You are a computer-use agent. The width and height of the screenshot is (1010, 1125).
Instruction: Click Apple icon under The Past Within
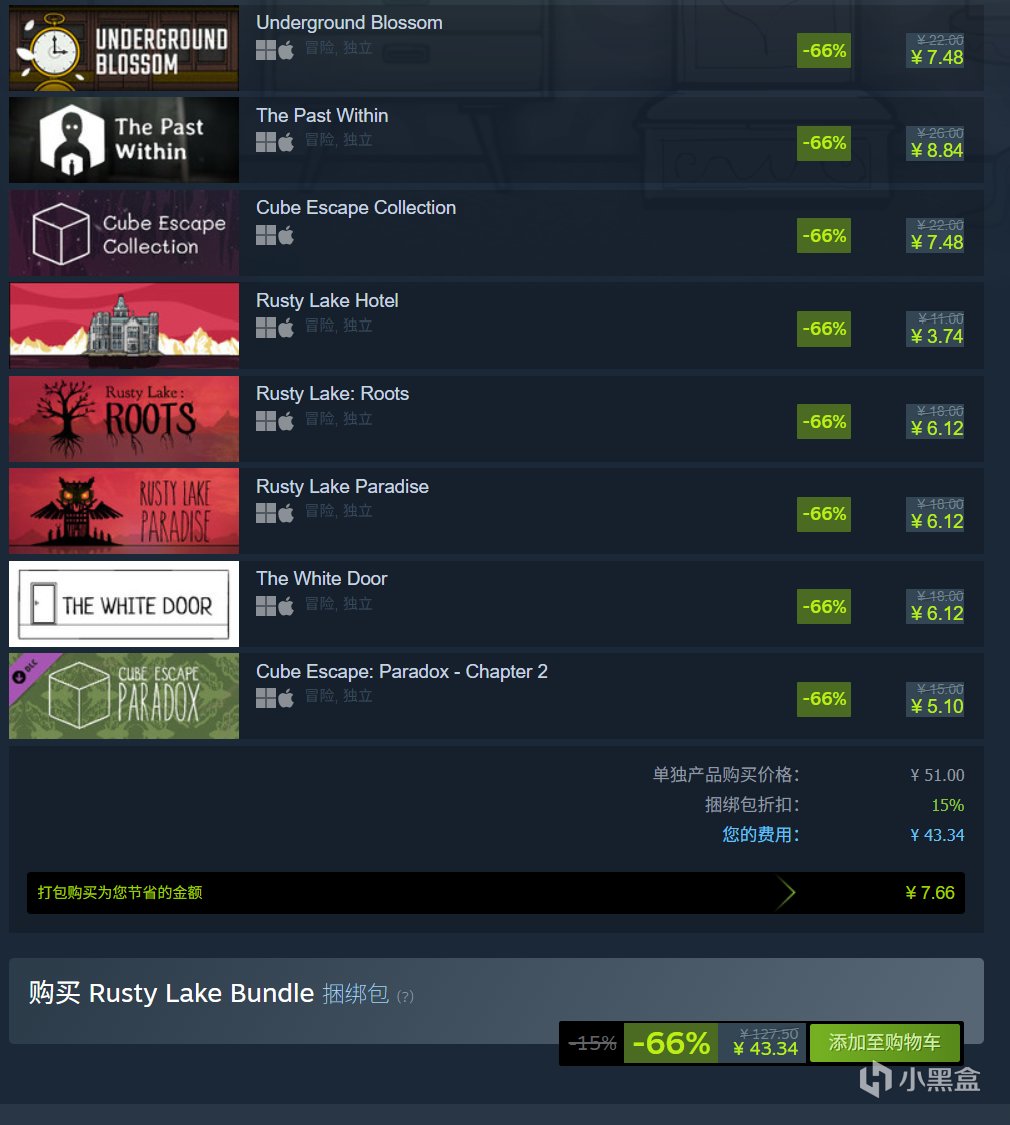click(286, 143)
